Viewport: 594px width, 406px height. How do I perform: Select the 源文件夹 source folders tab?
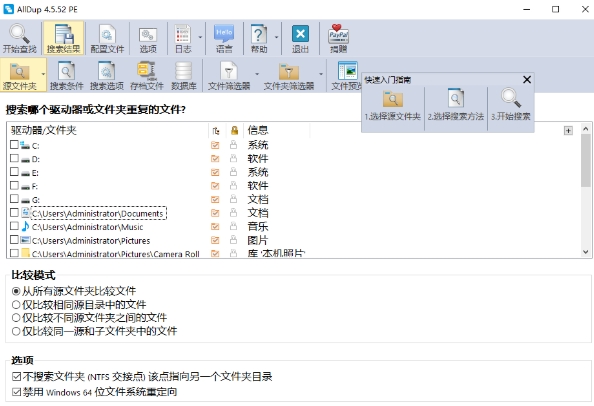point(20,75)
